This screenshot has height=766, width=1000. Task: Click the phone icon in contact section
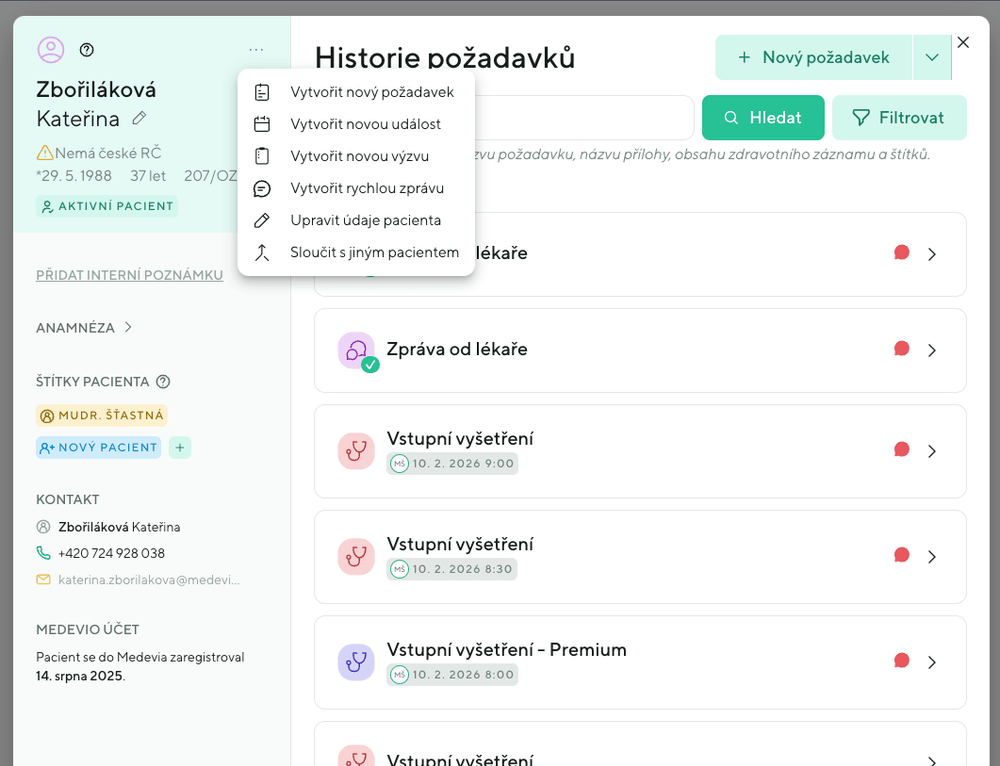point(43,553)
